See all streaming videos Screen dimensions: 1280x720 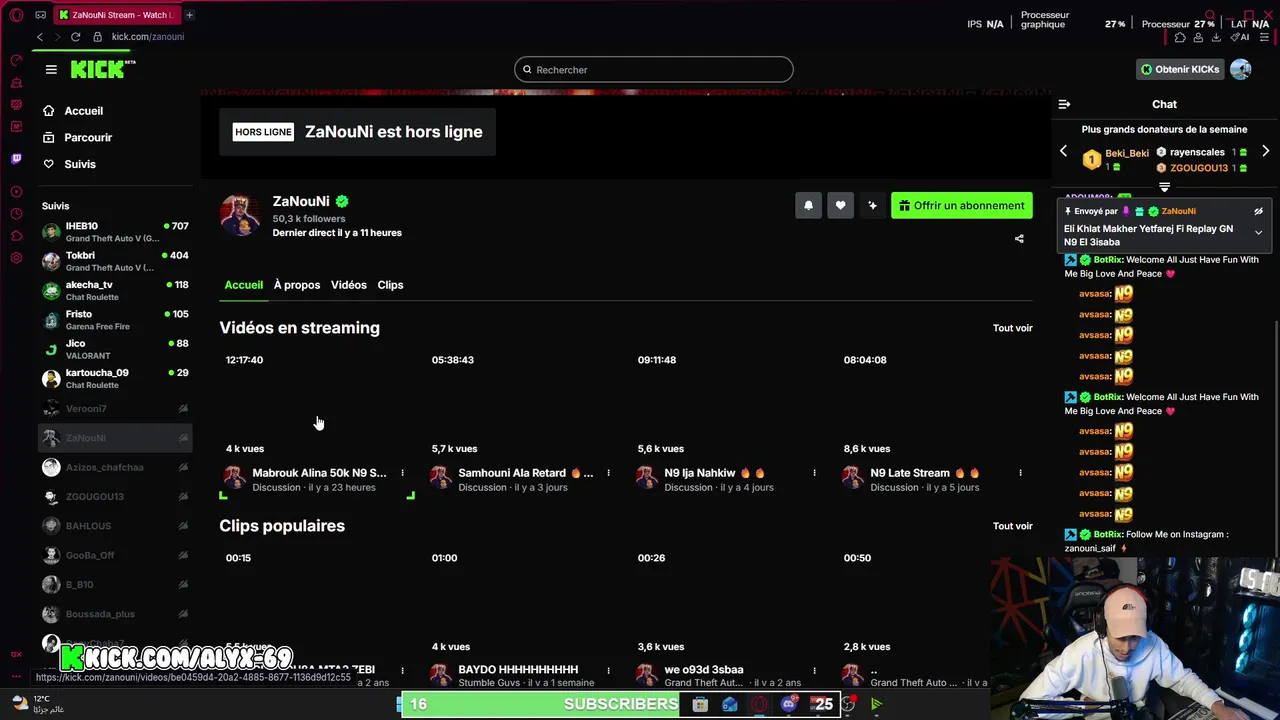tap(1012, 328)
